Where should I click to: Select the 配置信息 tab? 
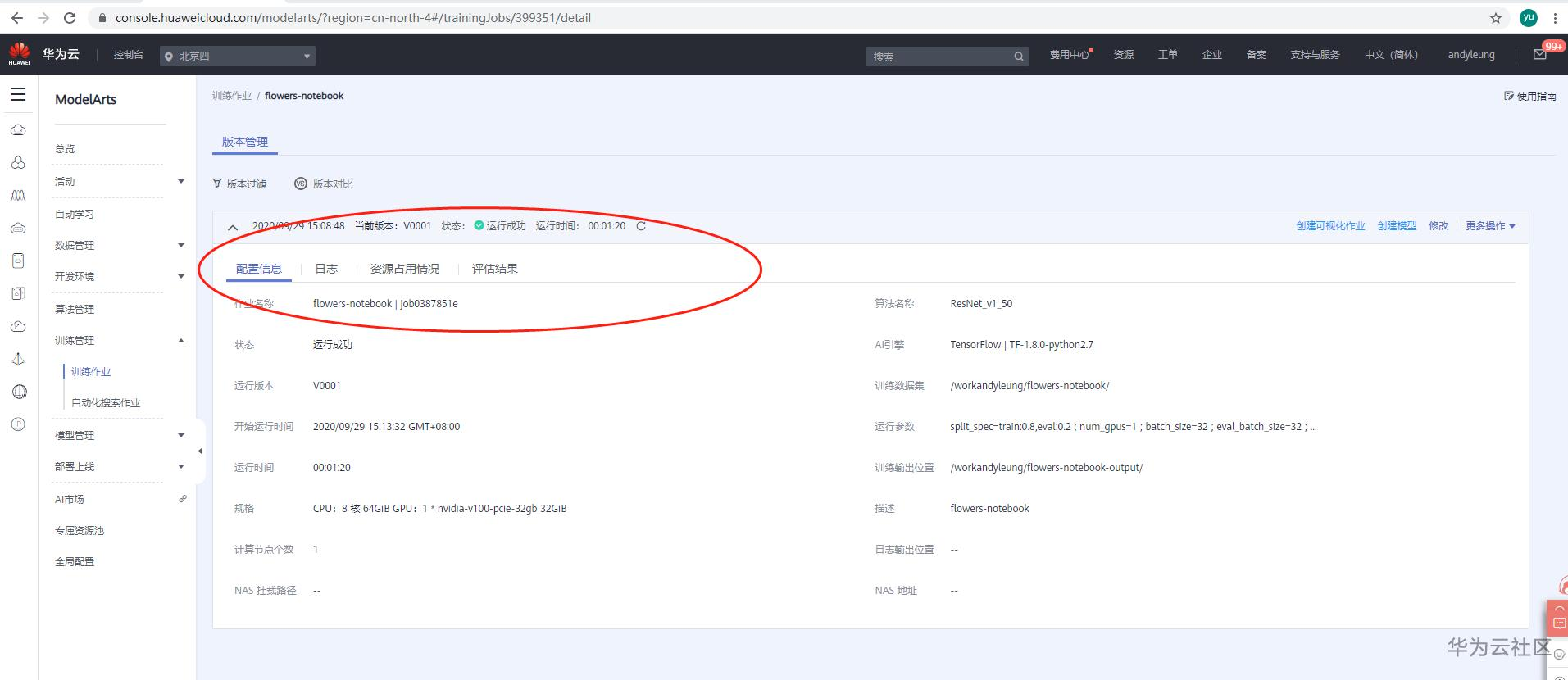pyautogui.click(x=259, y=269)
